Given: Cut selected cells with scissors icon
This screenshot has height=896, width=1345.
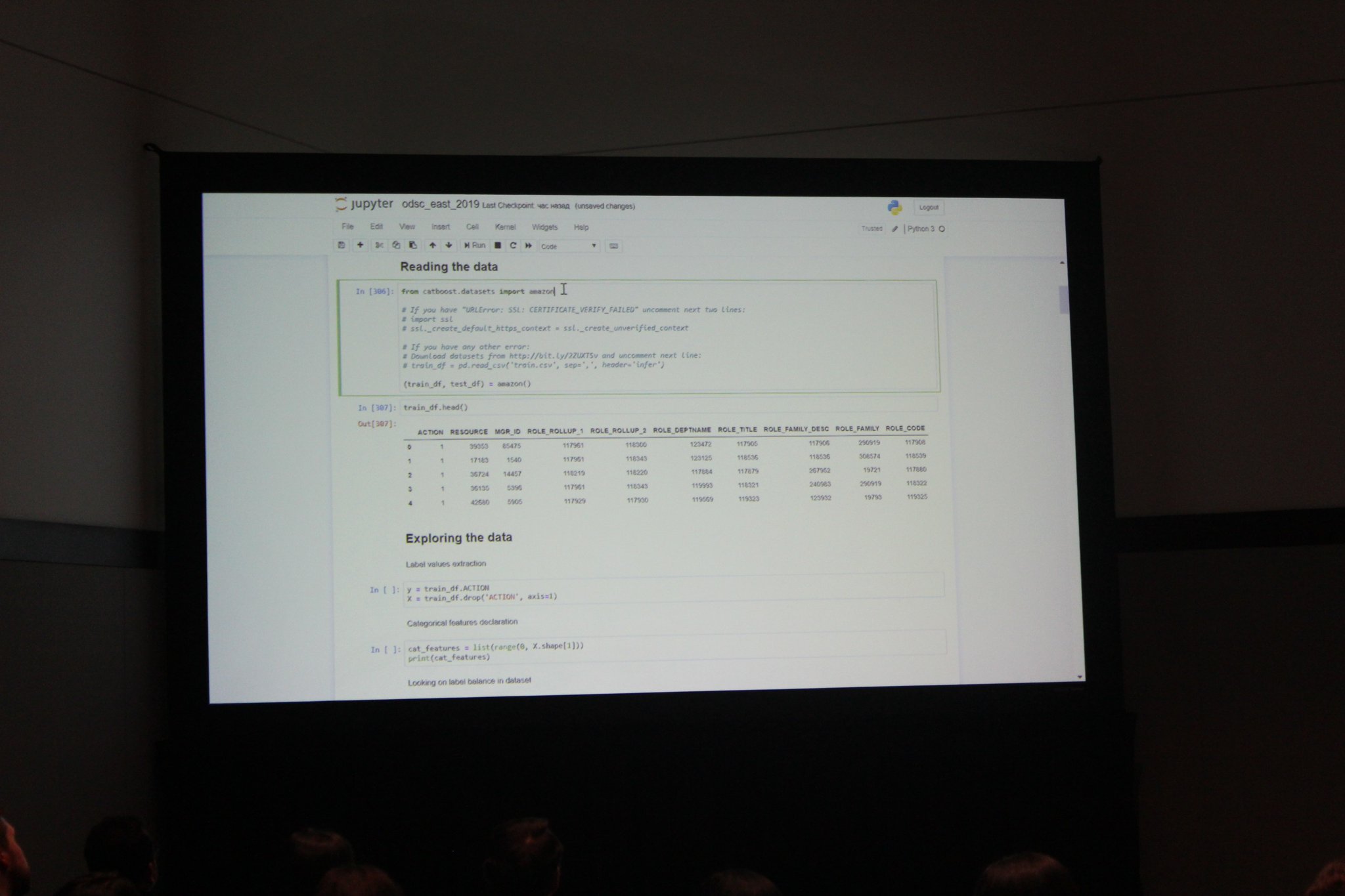Looking at the screenshot, I should [x=379, y=245].
